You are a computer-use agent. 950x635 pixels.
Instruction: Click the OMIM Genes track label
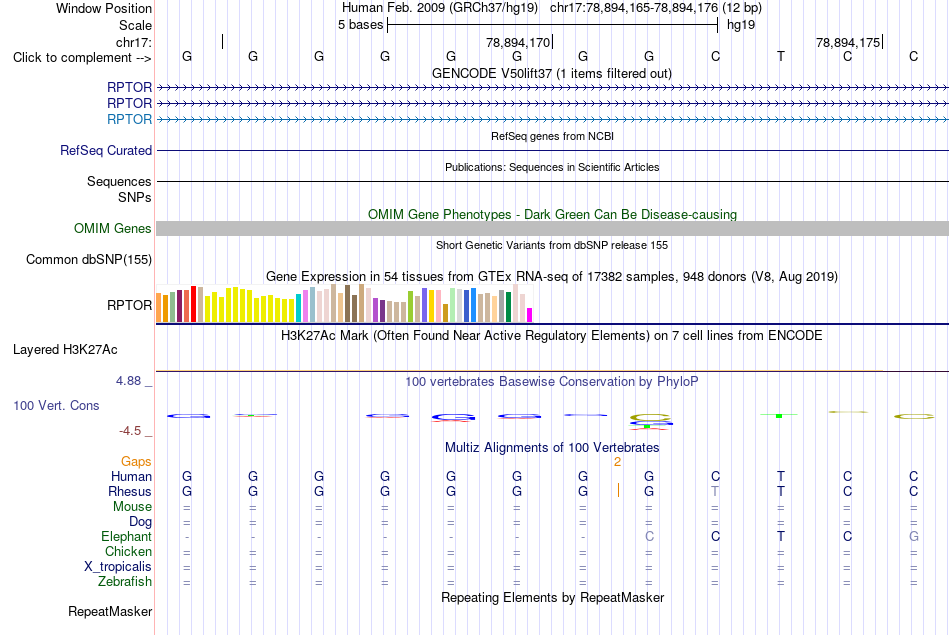point(113,228)
